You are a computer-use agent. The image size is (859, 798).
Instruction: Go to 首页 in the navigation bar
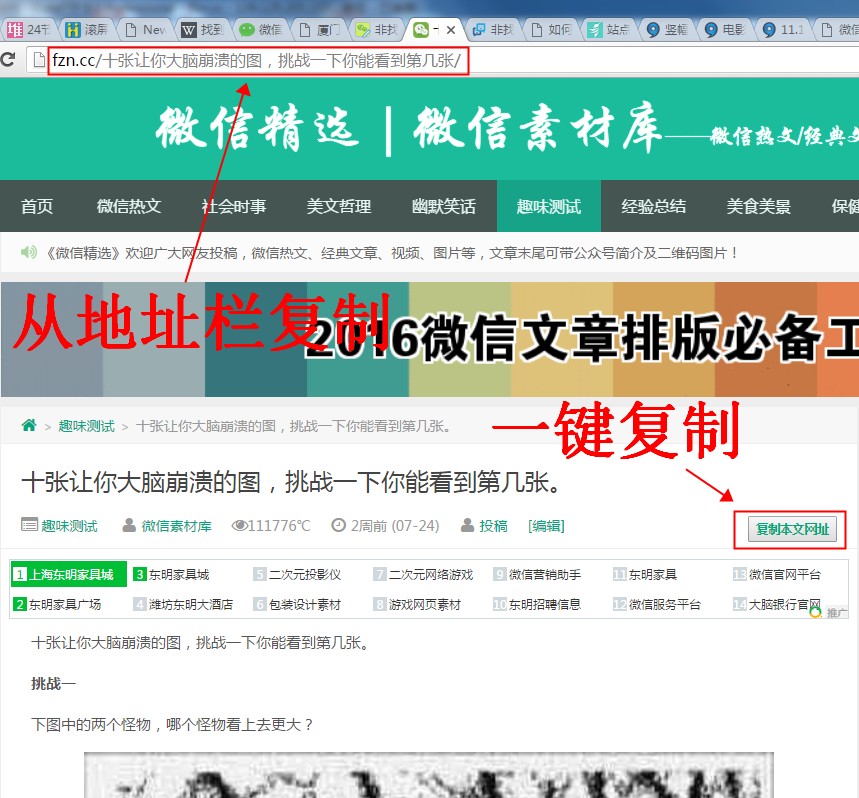(x=37, y=206)
